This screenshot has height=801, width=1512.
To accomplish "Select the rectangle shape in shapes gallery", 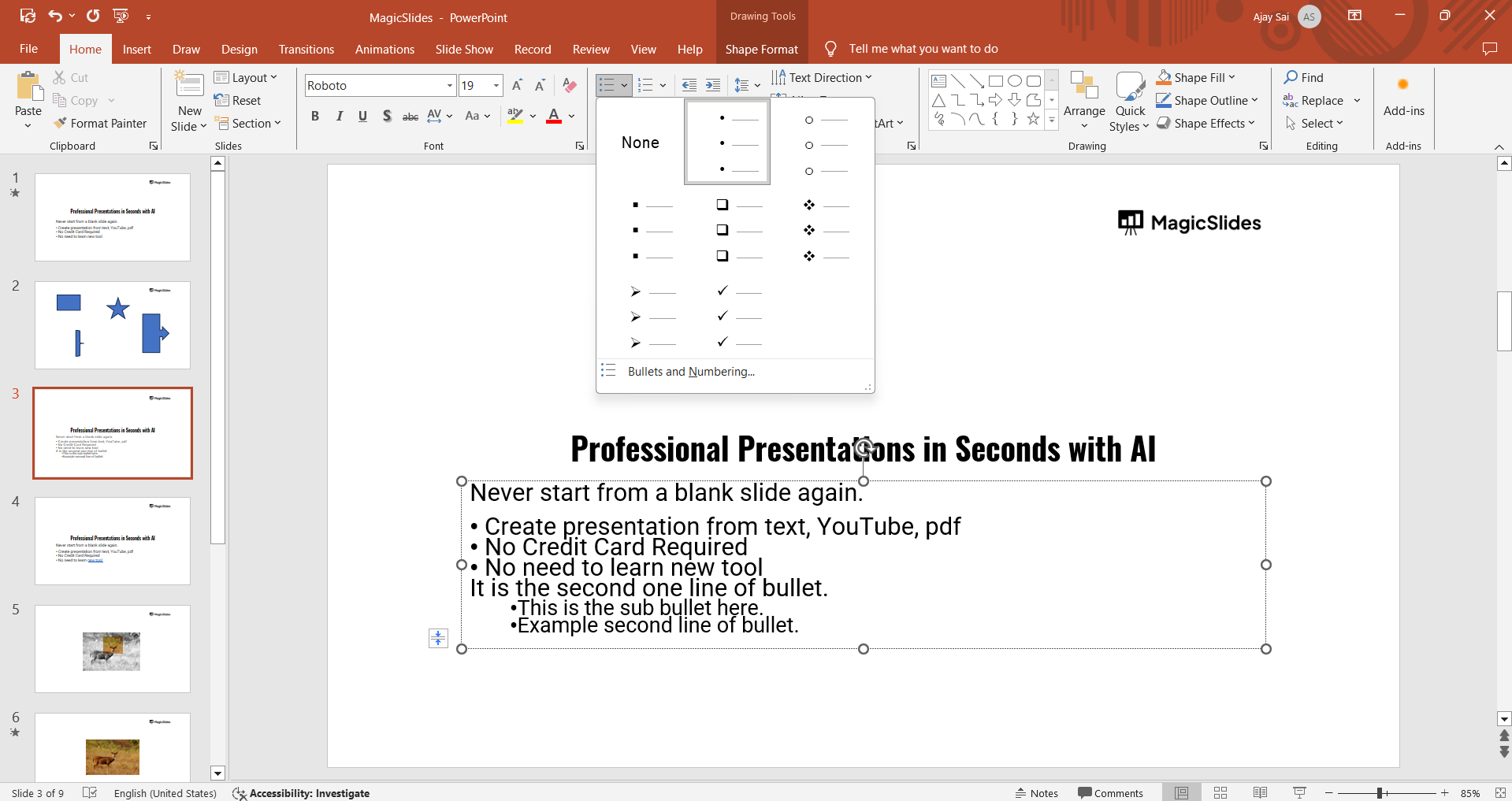I will (996, 80).
